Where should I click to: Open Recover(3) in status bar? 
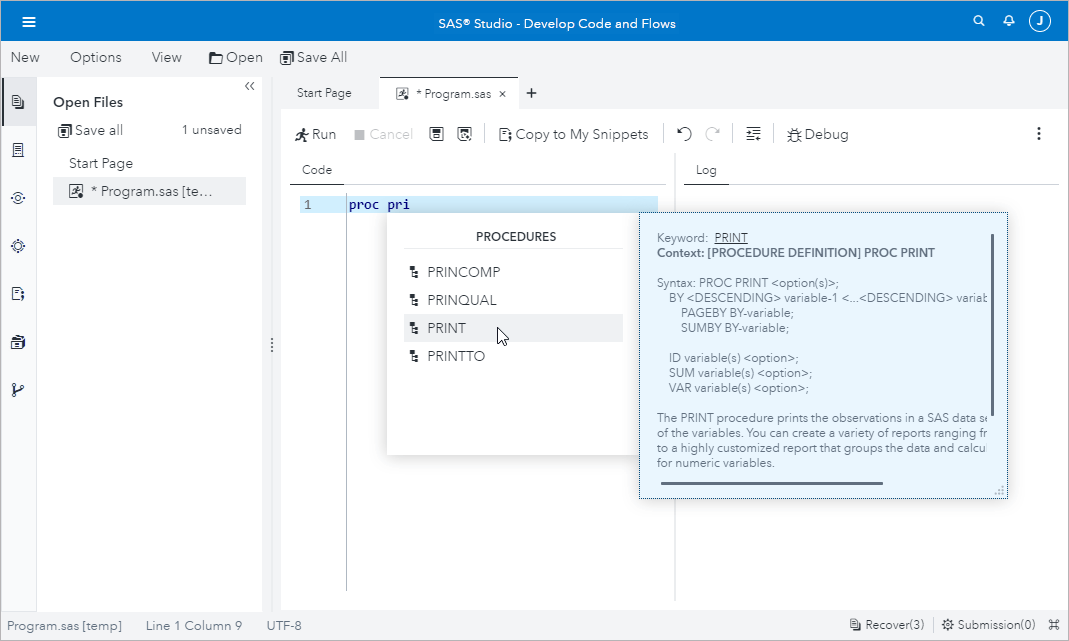click(887, 625)
